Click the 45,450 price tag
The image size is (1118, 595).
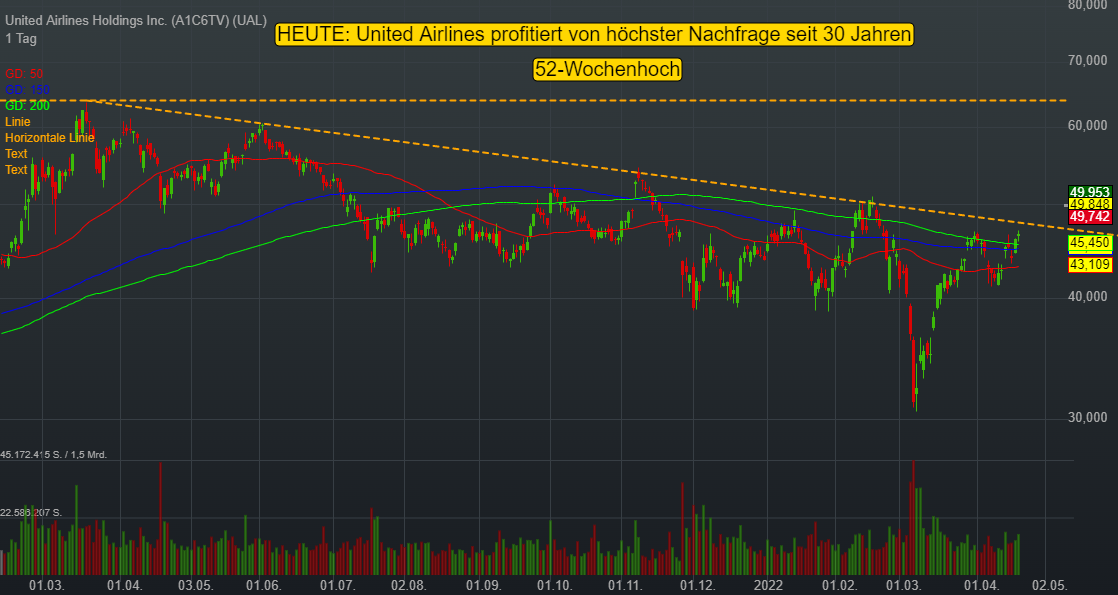click(1090, 243)
